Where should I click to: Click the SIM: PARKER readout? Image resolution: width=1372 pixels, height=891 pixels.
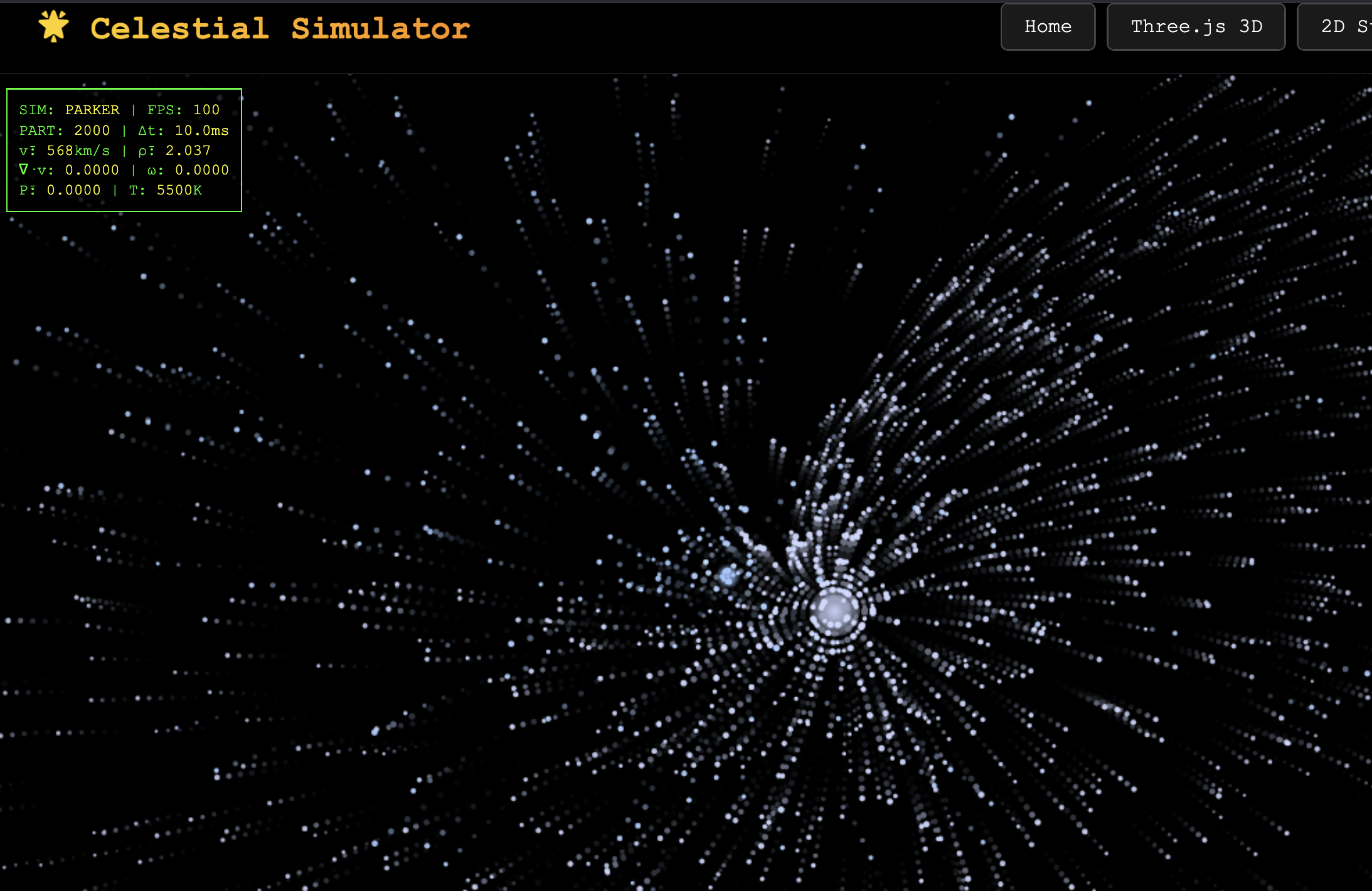[69, 110]
